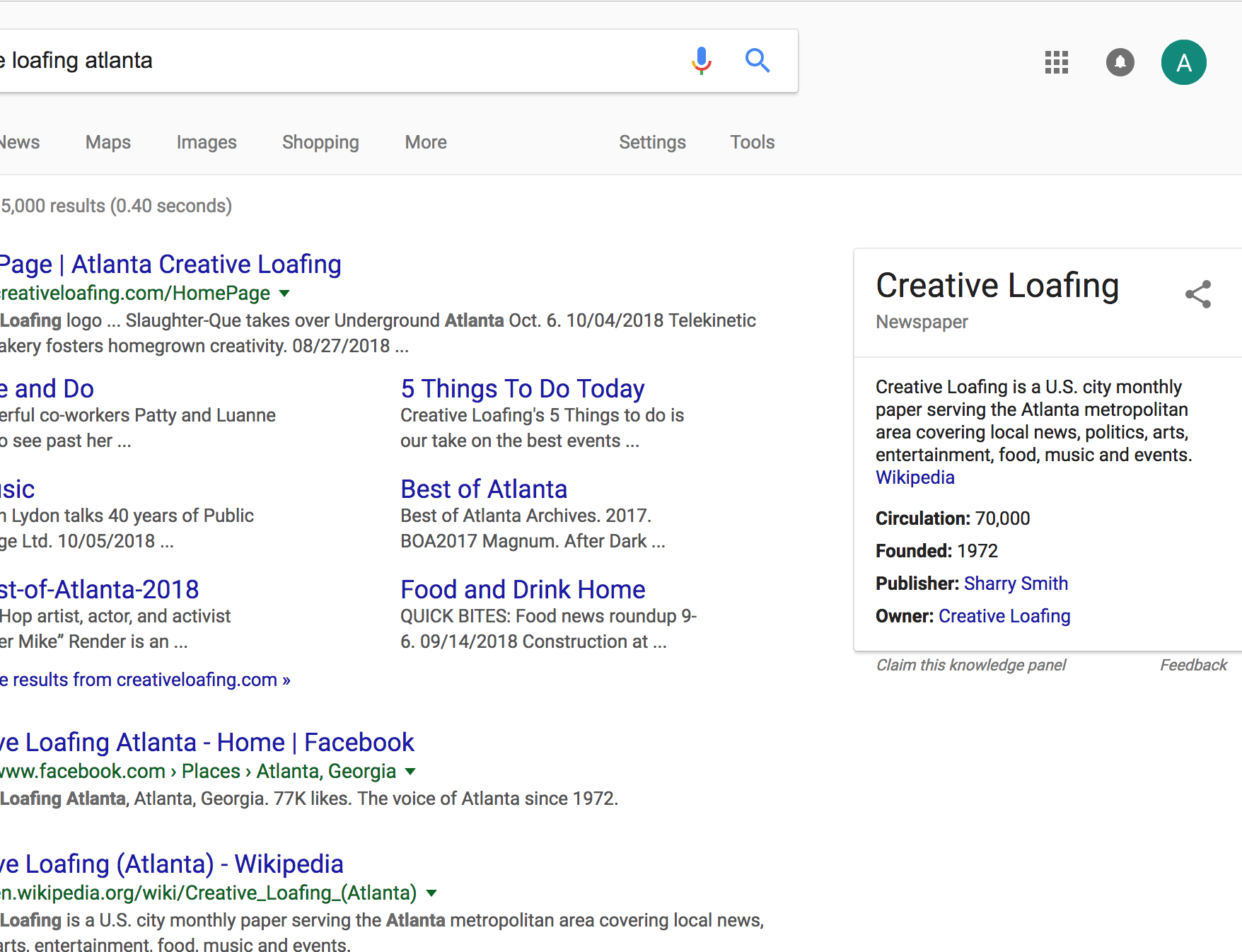Click the results count and time text

[x=116, y=207]
